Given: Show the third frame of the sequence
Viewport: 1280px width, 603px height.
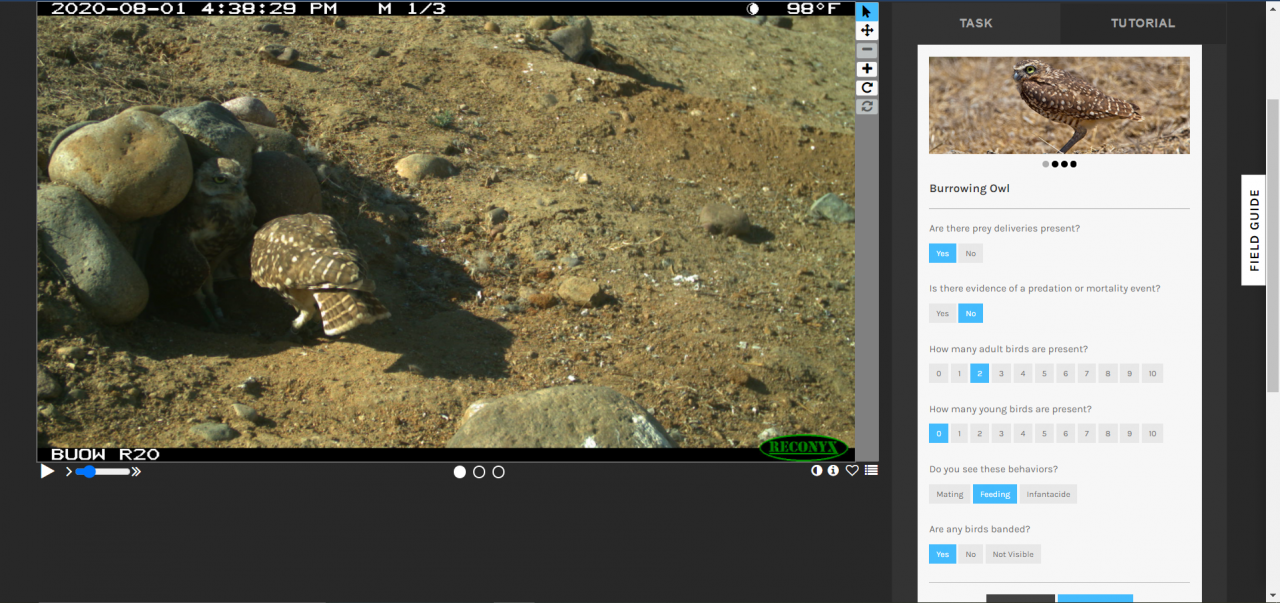Looking at the screenshot, I should tap(498, 472).
